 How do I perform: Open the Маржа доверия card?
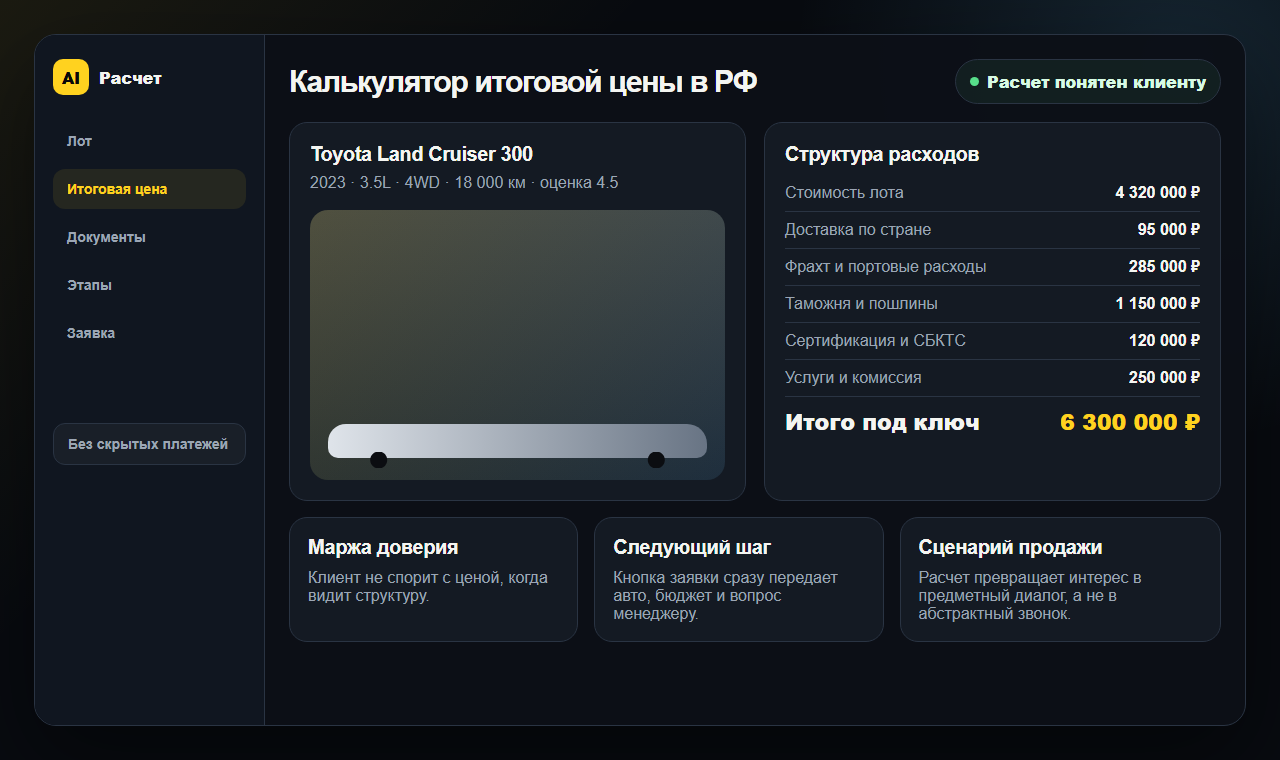pos(433,579)
